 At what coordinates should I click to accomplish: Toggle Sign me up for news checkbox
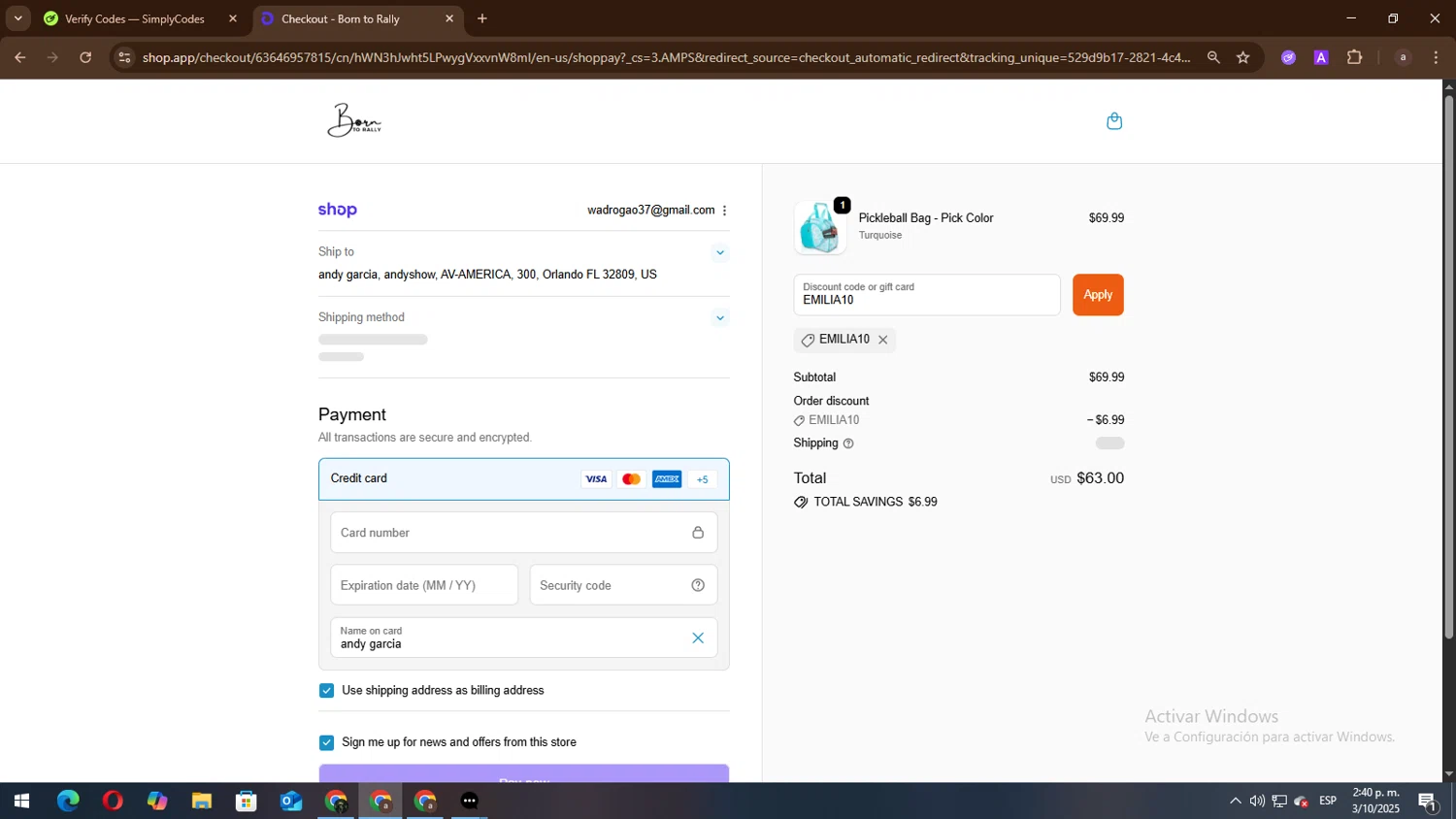pyautogui.click(x=326, y=742)
